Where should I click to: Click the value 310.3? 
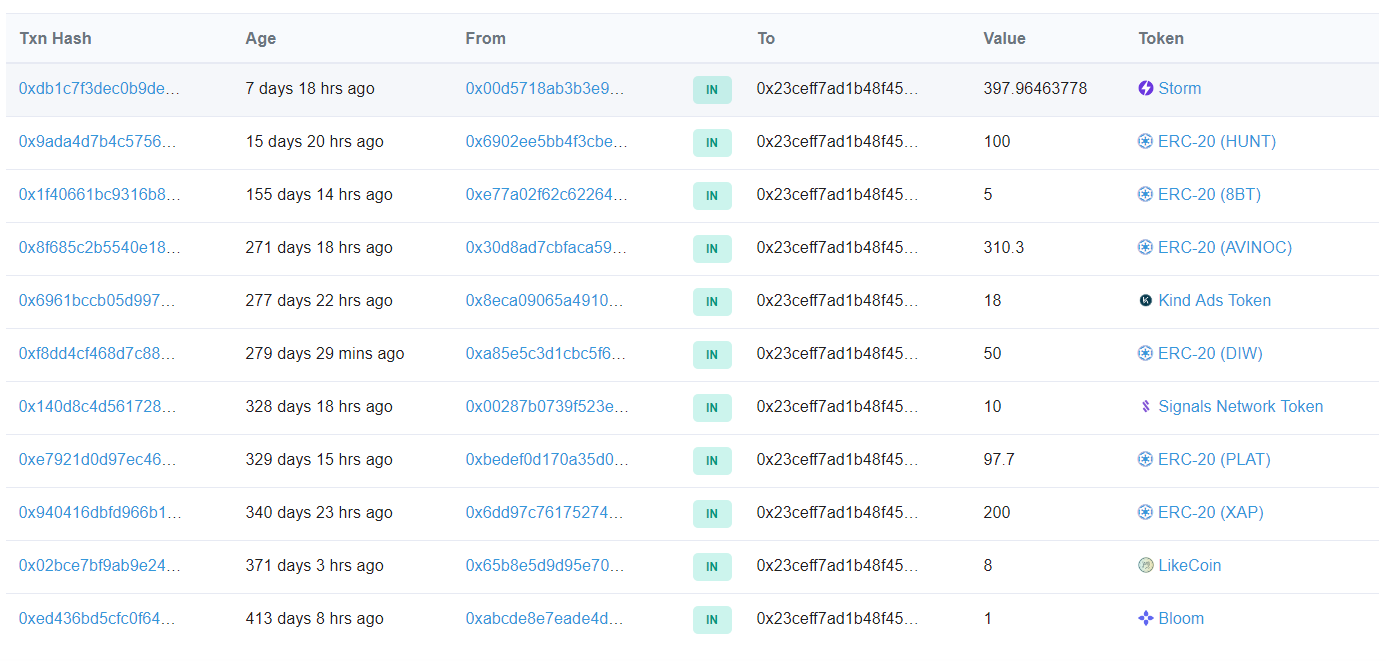coord(1004,247)
